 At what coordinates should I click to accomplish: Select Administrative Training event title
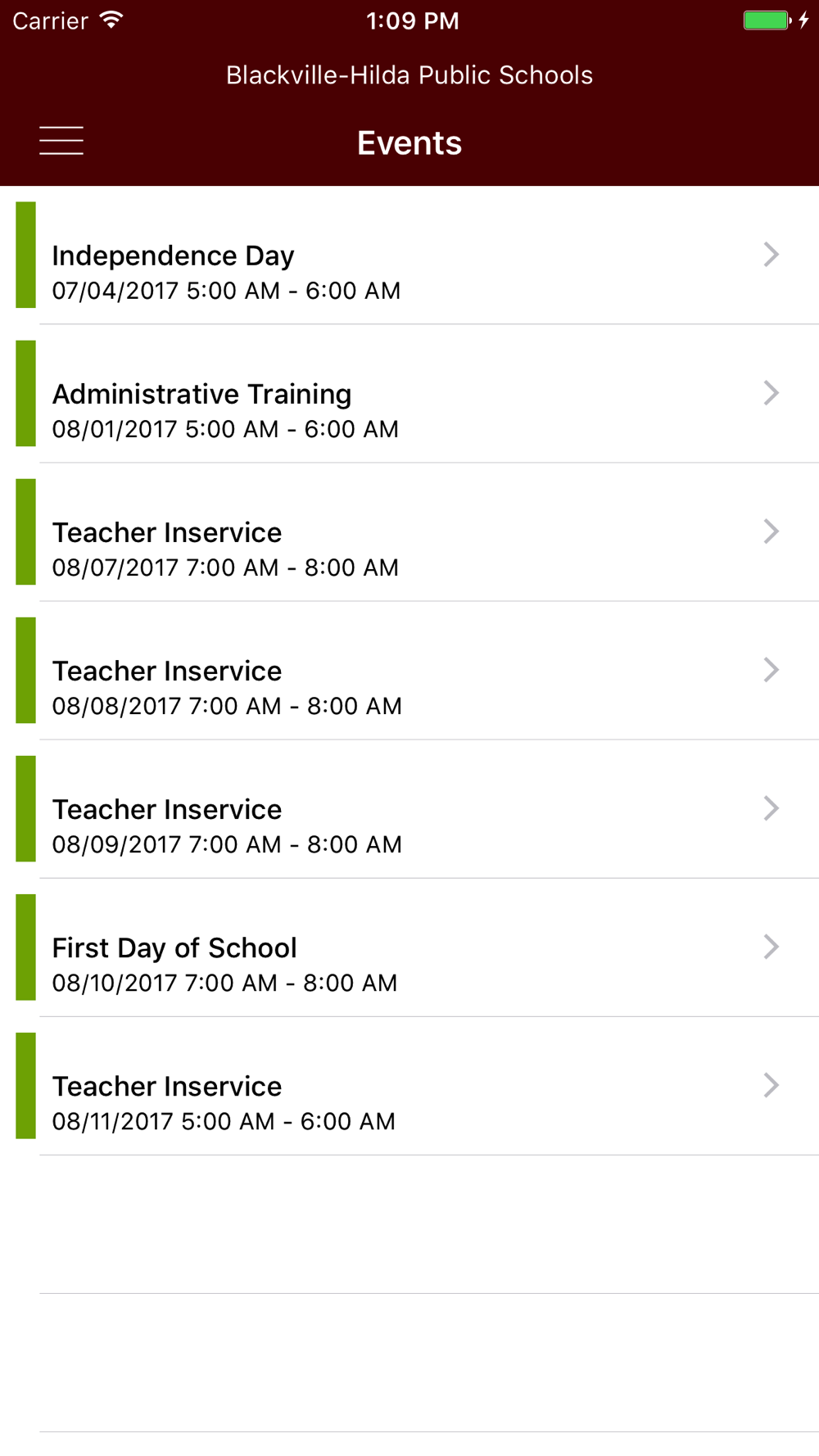tap(201, 395)
